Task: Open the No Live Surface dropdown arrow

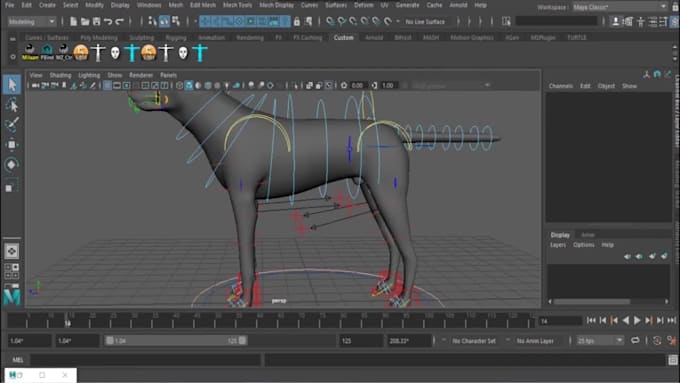Action: (398, 21)
